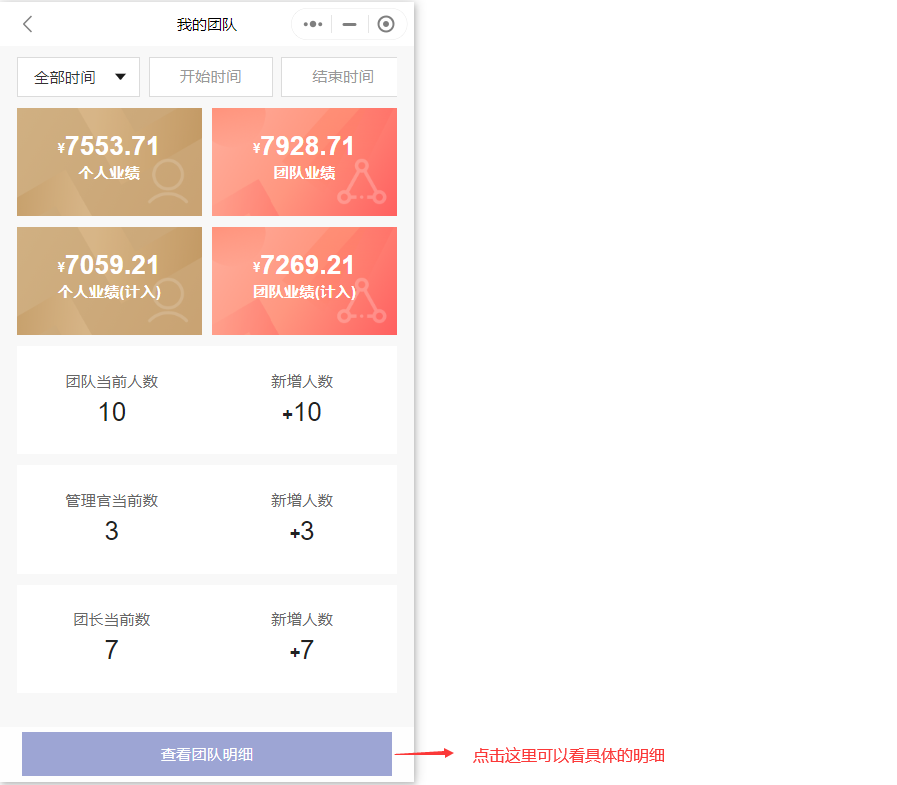Open the three-dot more menu
Viewport: 897px width, 785px height.
(x=313, y=24)
